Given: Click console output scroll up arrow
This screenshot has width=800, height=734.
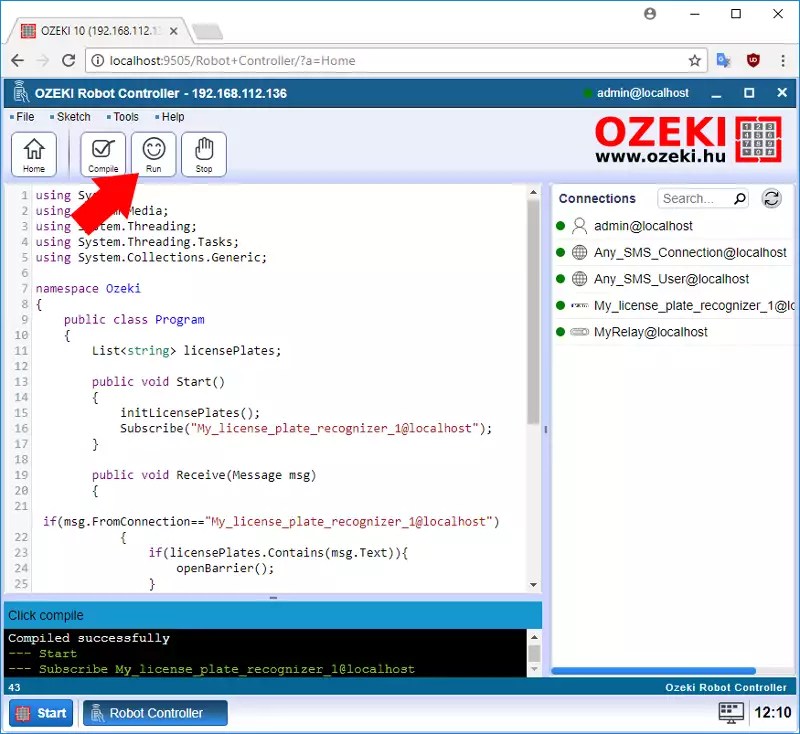Looking at the screenshot, I should (534, 637).
